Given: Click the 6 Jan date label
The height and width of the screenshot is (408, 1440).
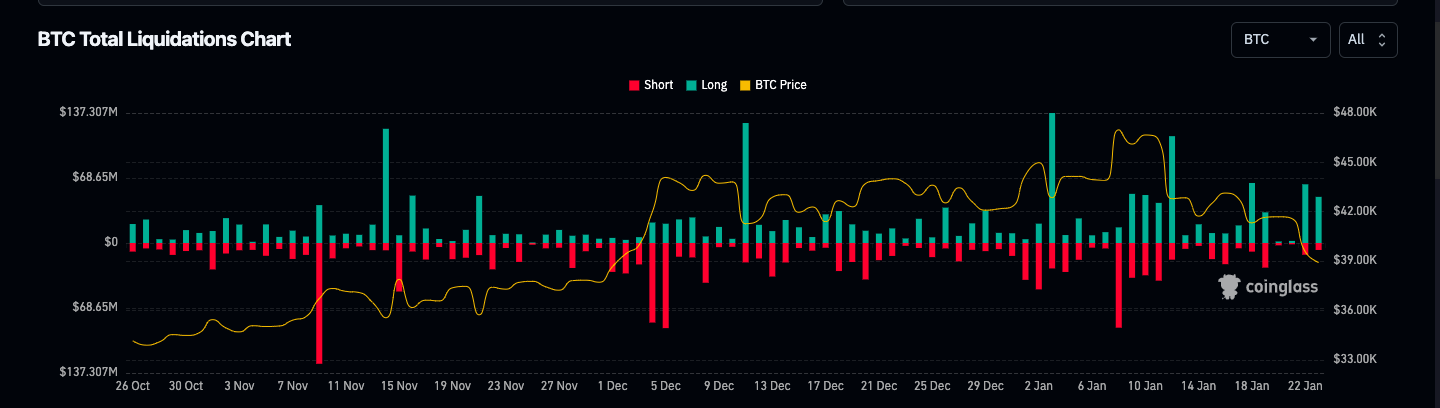Looking at the screenshot, I should click(x=1092, y=385).
